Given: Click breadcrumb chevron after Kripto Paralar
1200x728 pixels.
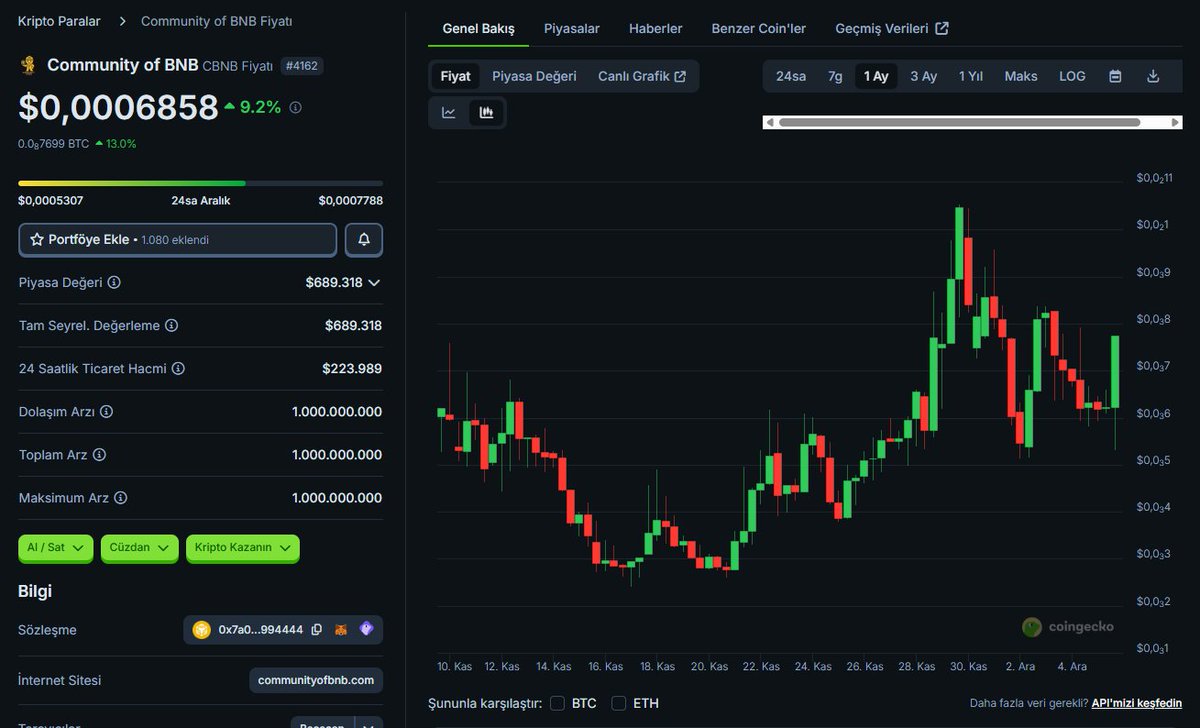Looking at the screenshot, I should pyautogui.click(x=122, y=21).
